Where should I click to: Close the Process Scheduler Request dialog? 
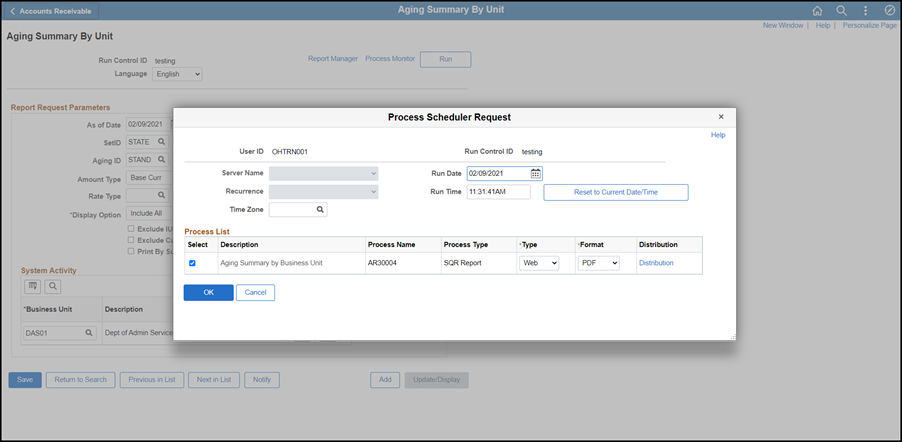[x=721, y=117]
